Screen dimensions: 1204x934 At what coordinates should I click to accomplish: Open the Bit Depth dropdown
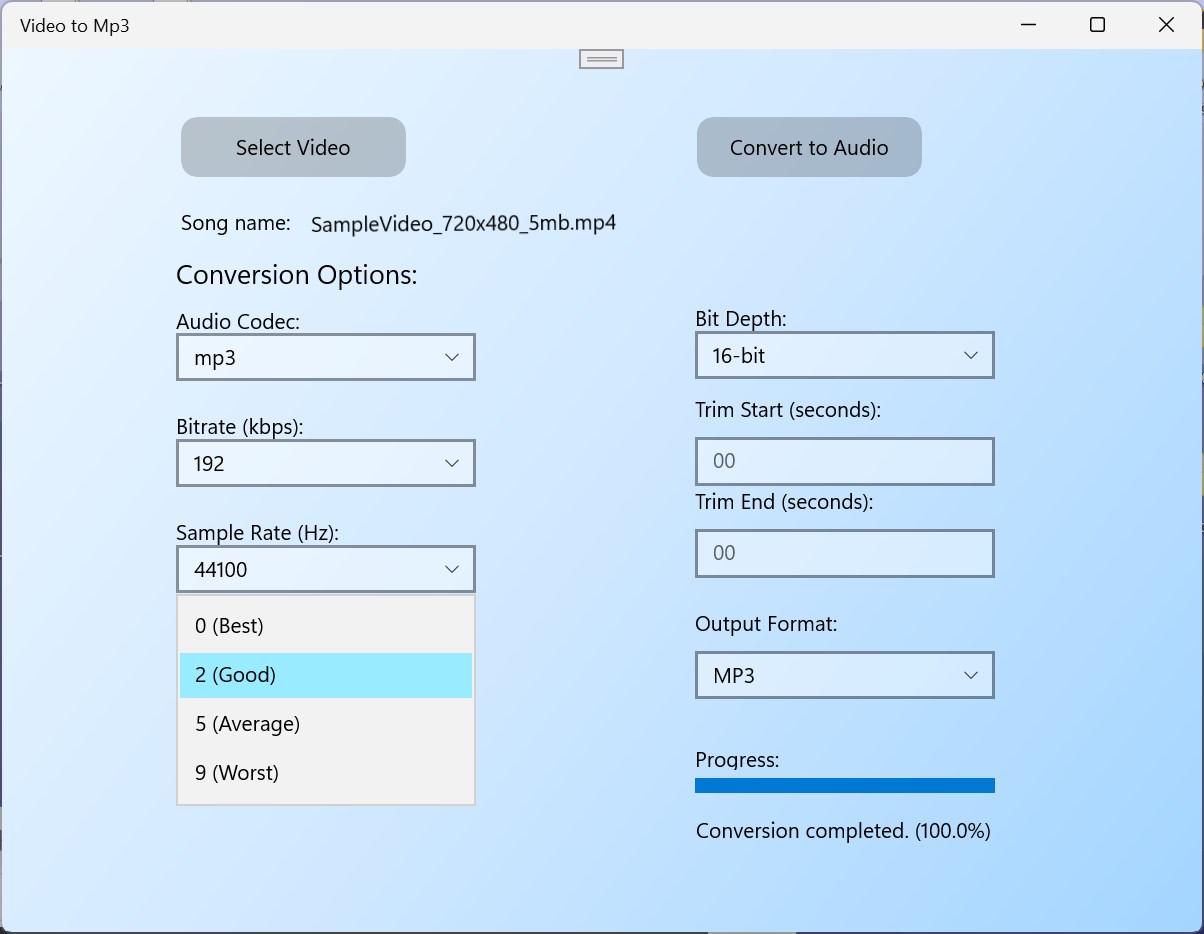(x=844, y=355)
